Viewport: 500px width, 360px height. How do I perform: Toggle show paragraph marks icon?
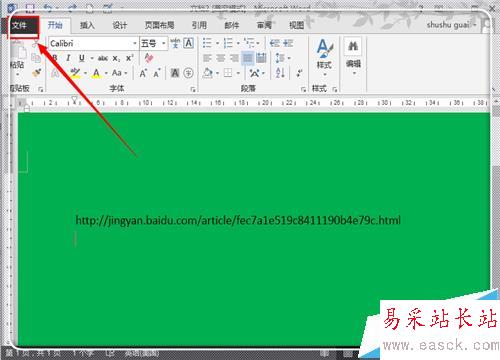point(300,73)
